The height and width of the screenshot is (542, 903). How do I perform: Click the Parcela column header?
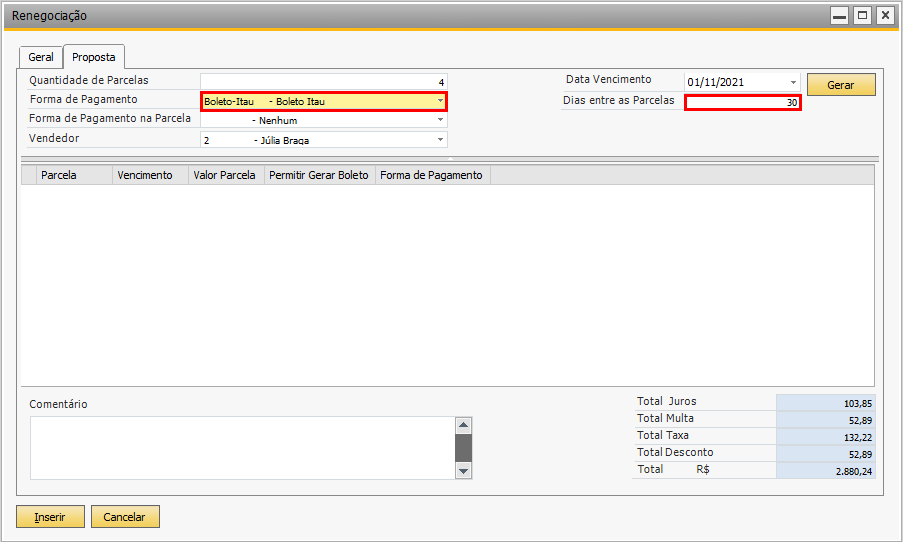pos(75,175)
